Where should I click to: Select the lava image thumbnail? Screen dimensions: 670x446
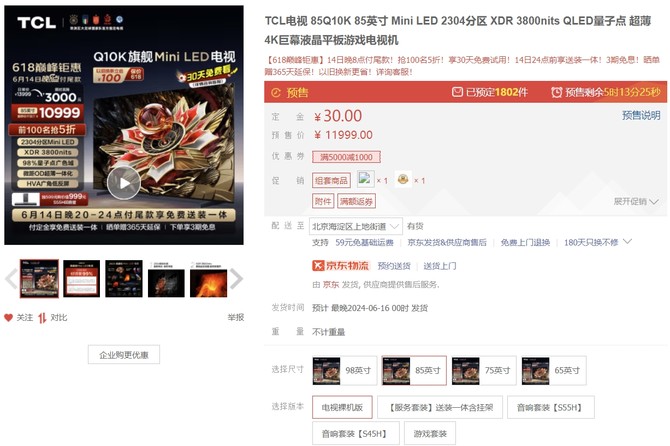pyautogui.click(x=209, y=279)
